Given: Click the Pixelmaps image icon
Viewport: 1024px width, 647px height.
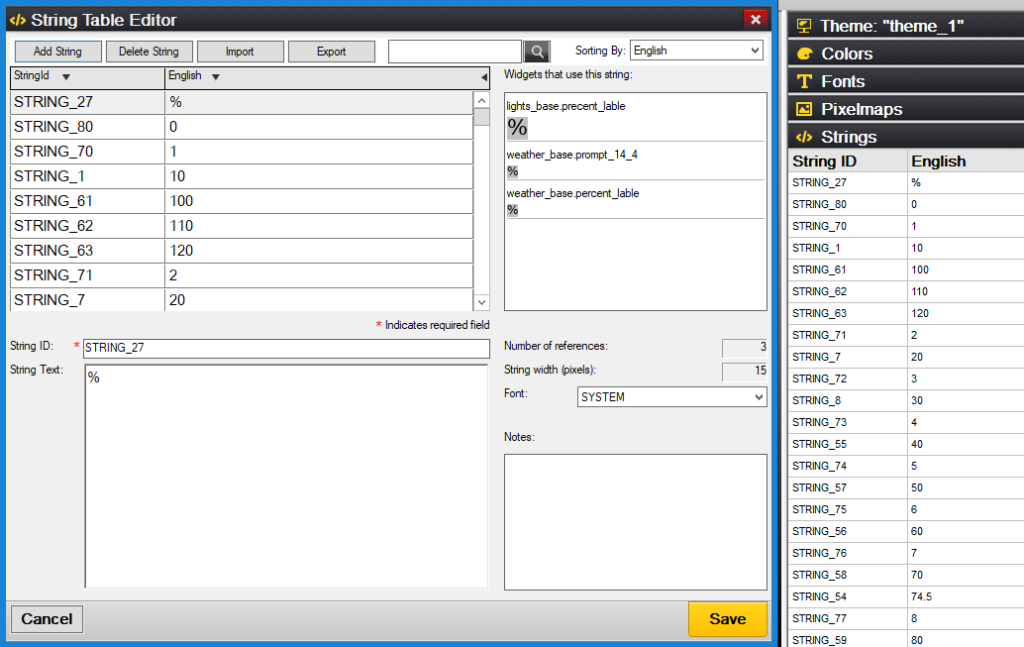Looking at the screenshot, I should pos(804,109).
